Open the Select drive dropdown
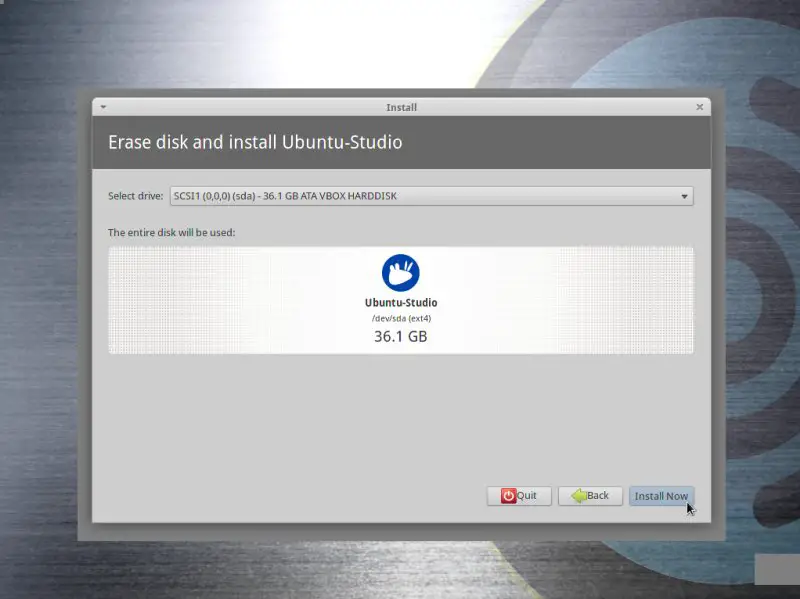800x599 pixels. click(x=431, y=196)
